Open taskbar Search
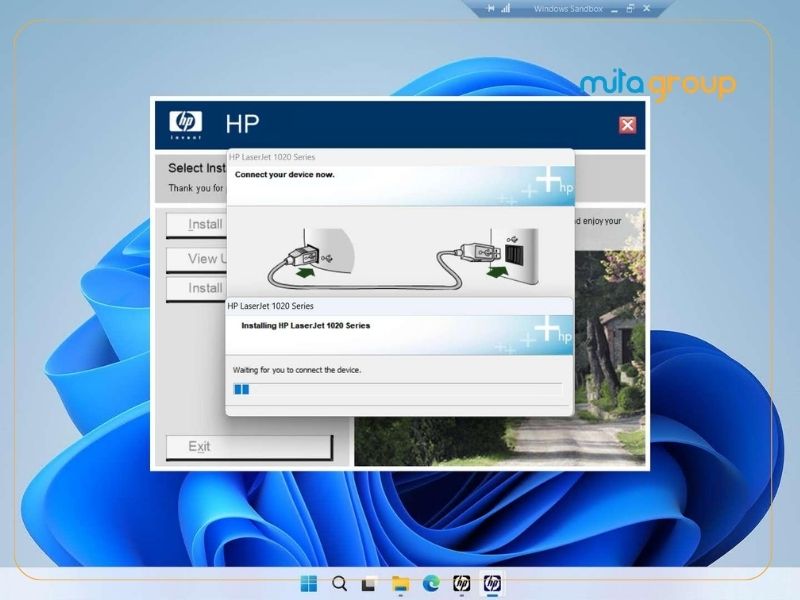 pyautogui.click(x=339, y=583)
